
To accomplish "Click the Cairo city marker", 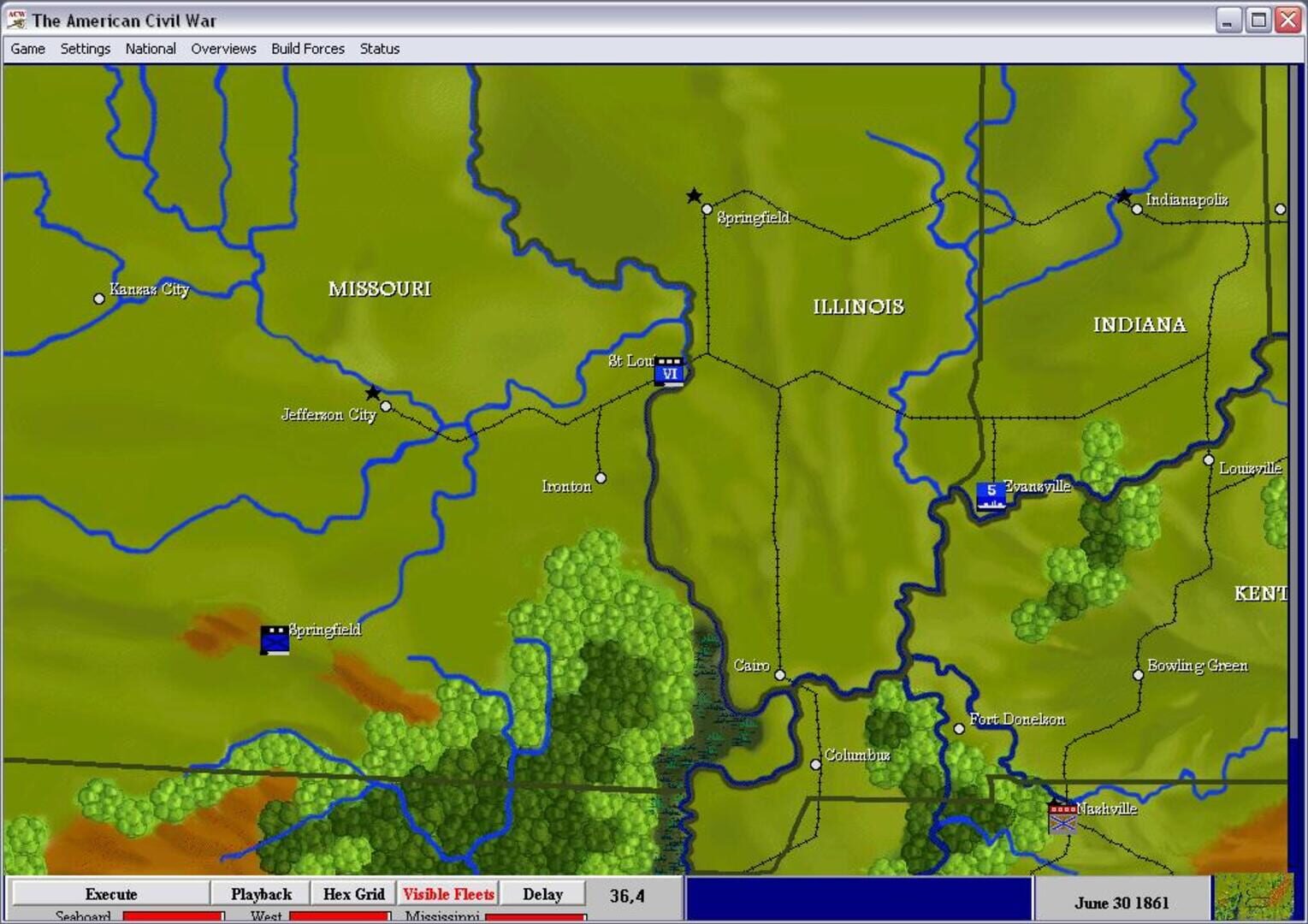I will [x=779, y=674].
